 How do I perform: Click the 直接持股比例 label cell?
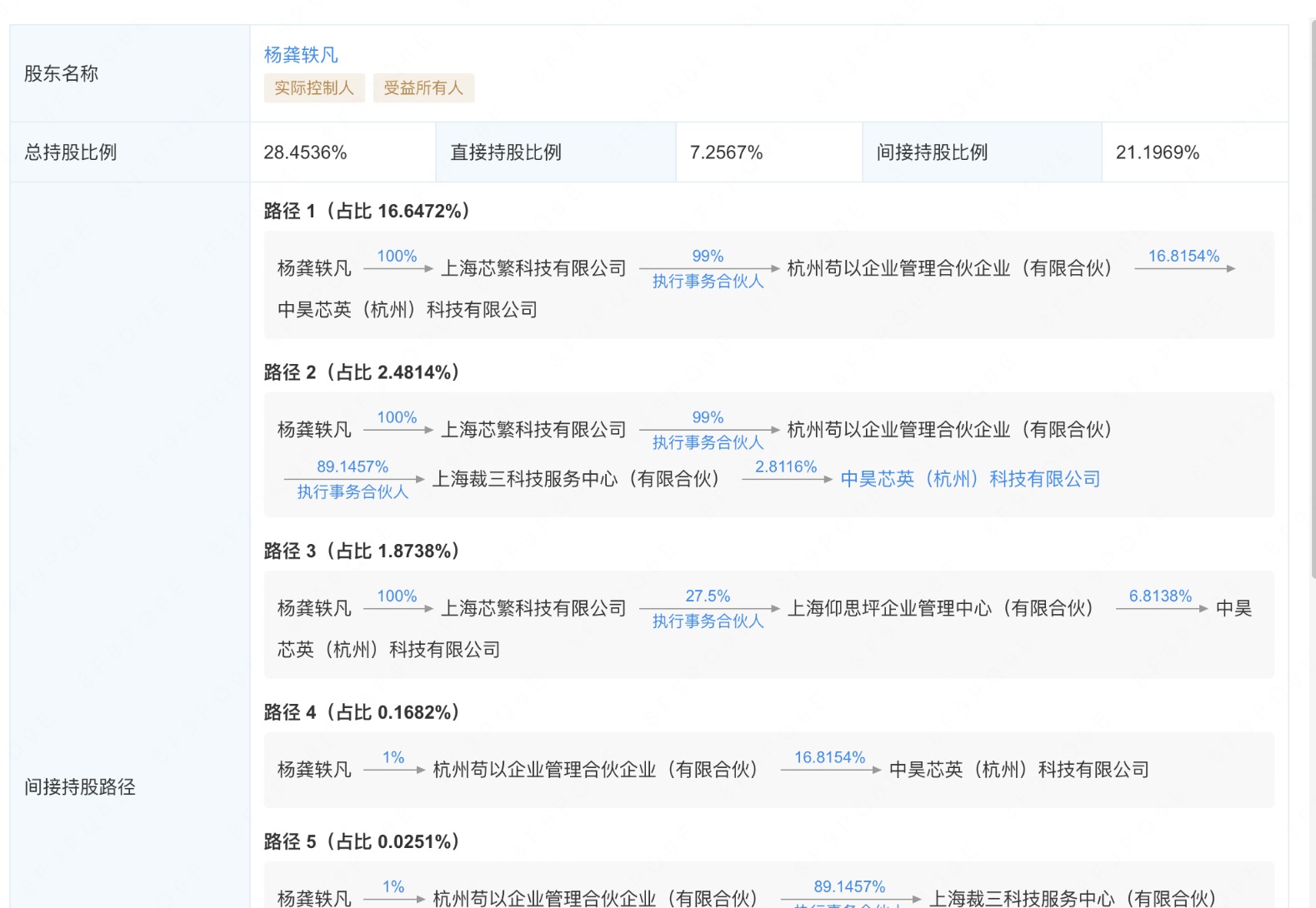pyautogui.click(x=556, y=152)
